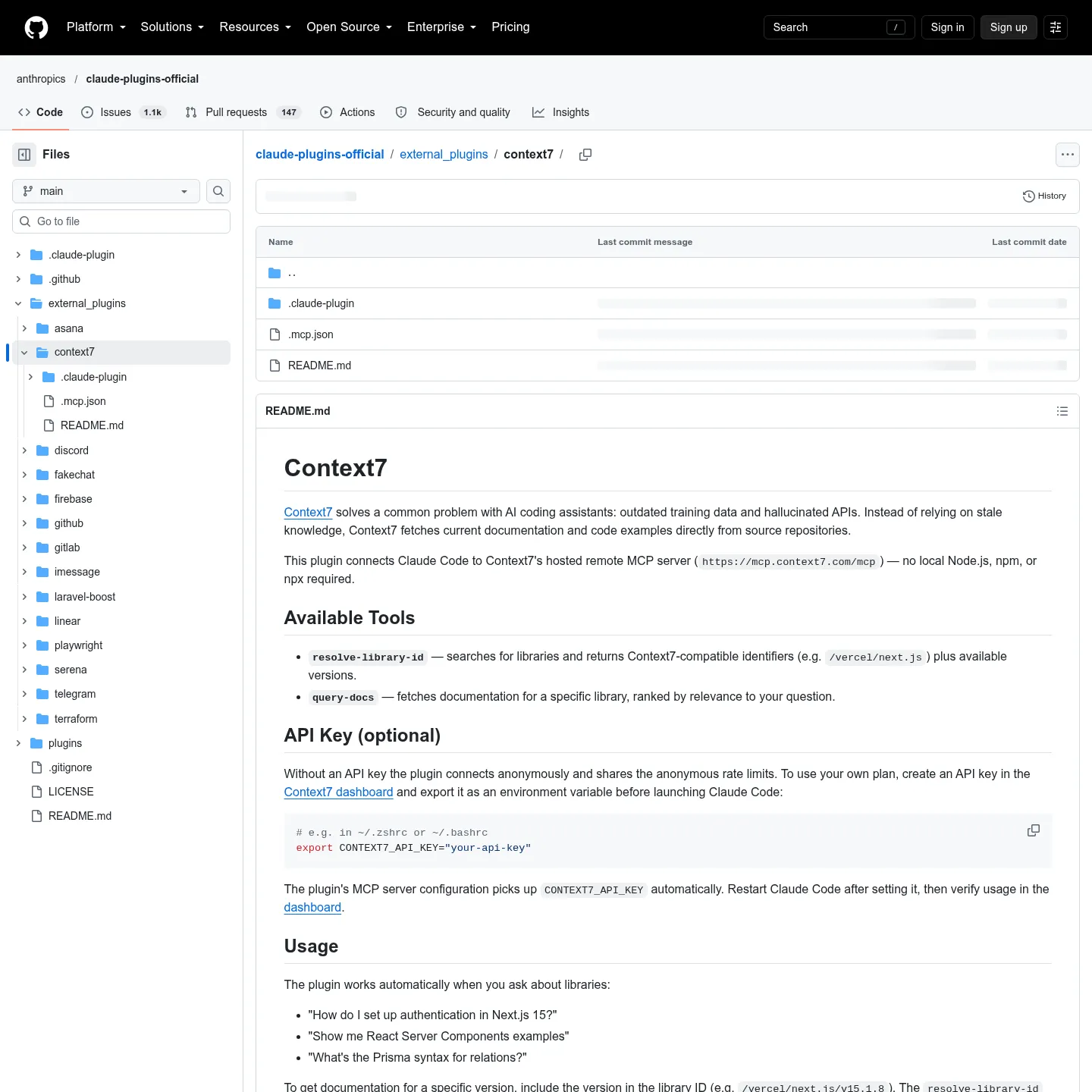Expand the asana folder chevron
This screenshot has height=1092, width=1092.
tap(24, 328)
